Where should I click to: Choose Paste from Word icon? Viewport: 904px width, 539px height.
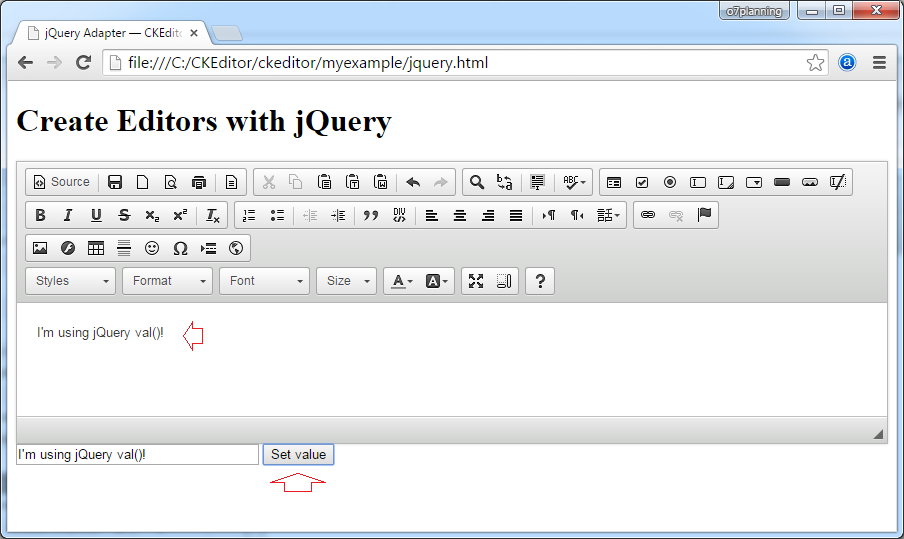coord(381,182)
